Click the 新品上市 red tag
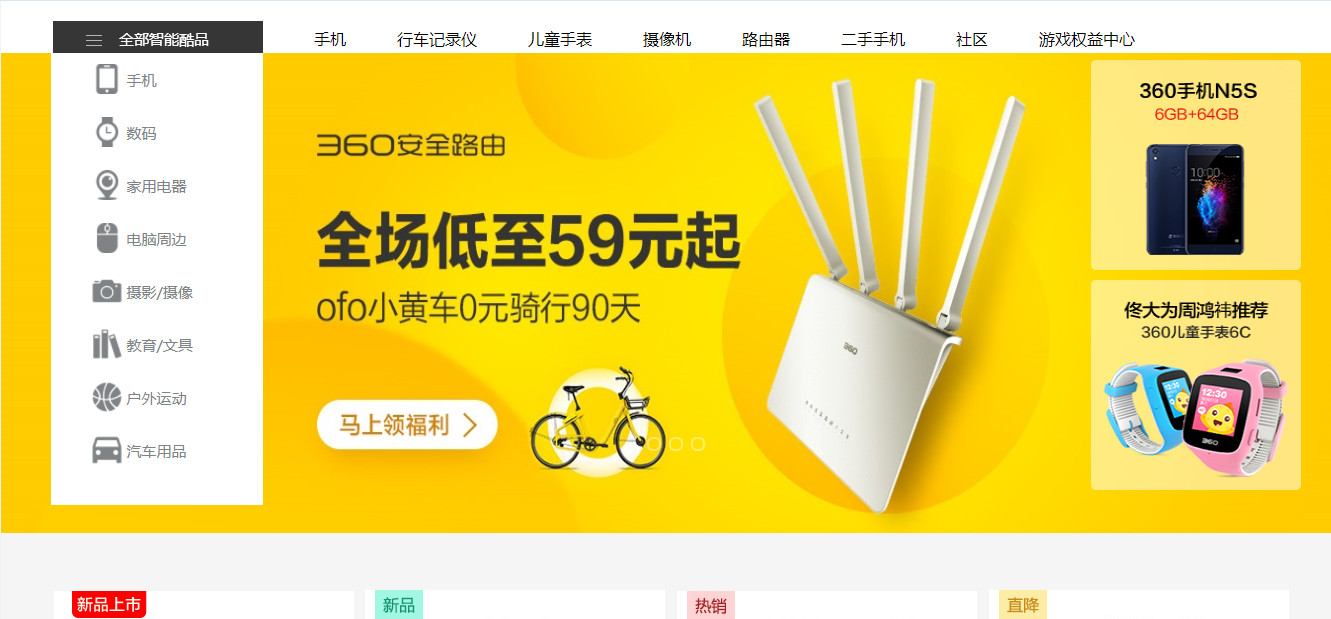The width and height of the screenshot is (1331, 619). coord(109,604)
